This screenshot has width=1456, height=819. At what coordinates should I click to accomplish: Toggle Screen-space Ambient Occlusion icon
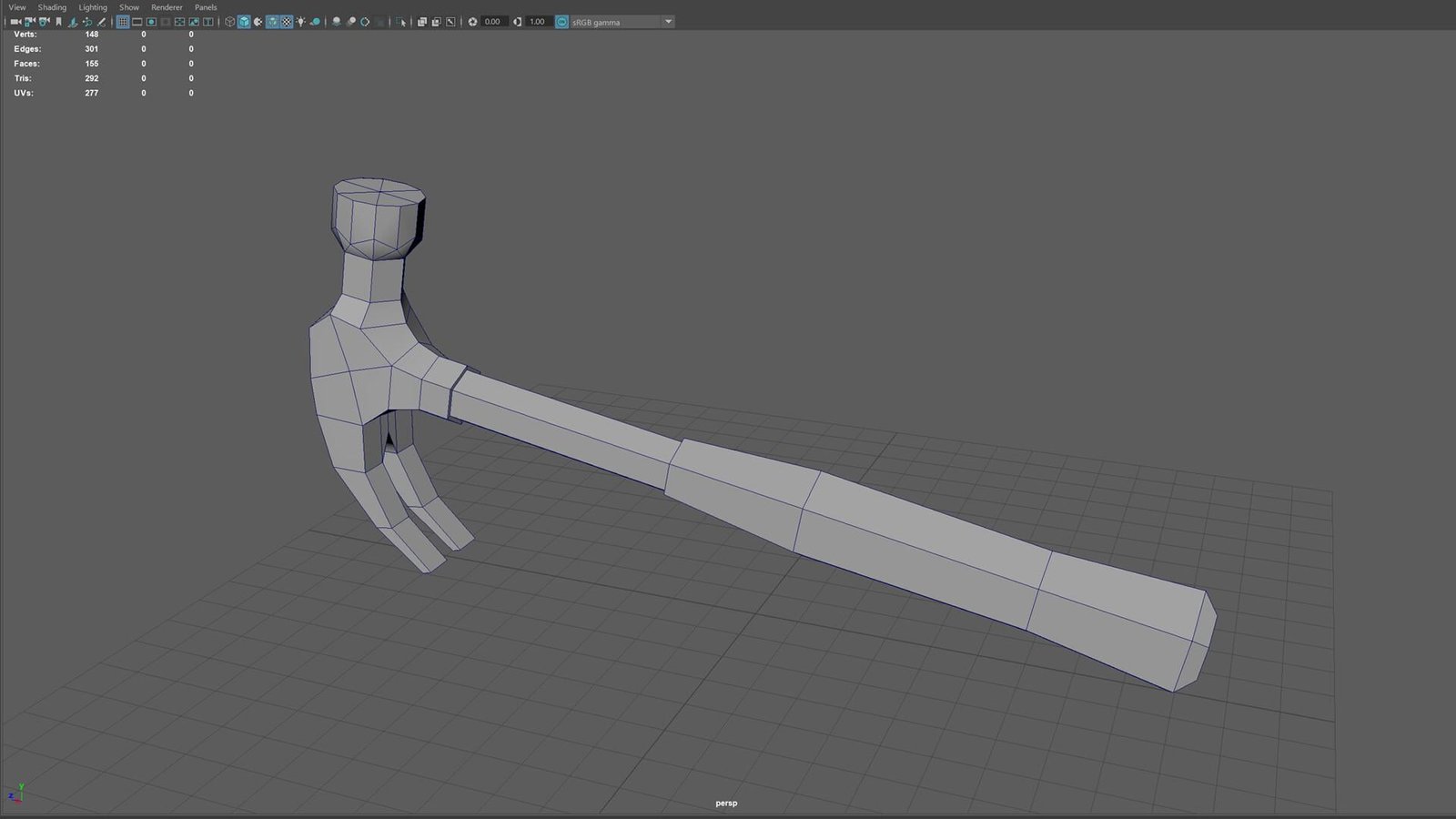pyautogui.click(x=337, y=22)
